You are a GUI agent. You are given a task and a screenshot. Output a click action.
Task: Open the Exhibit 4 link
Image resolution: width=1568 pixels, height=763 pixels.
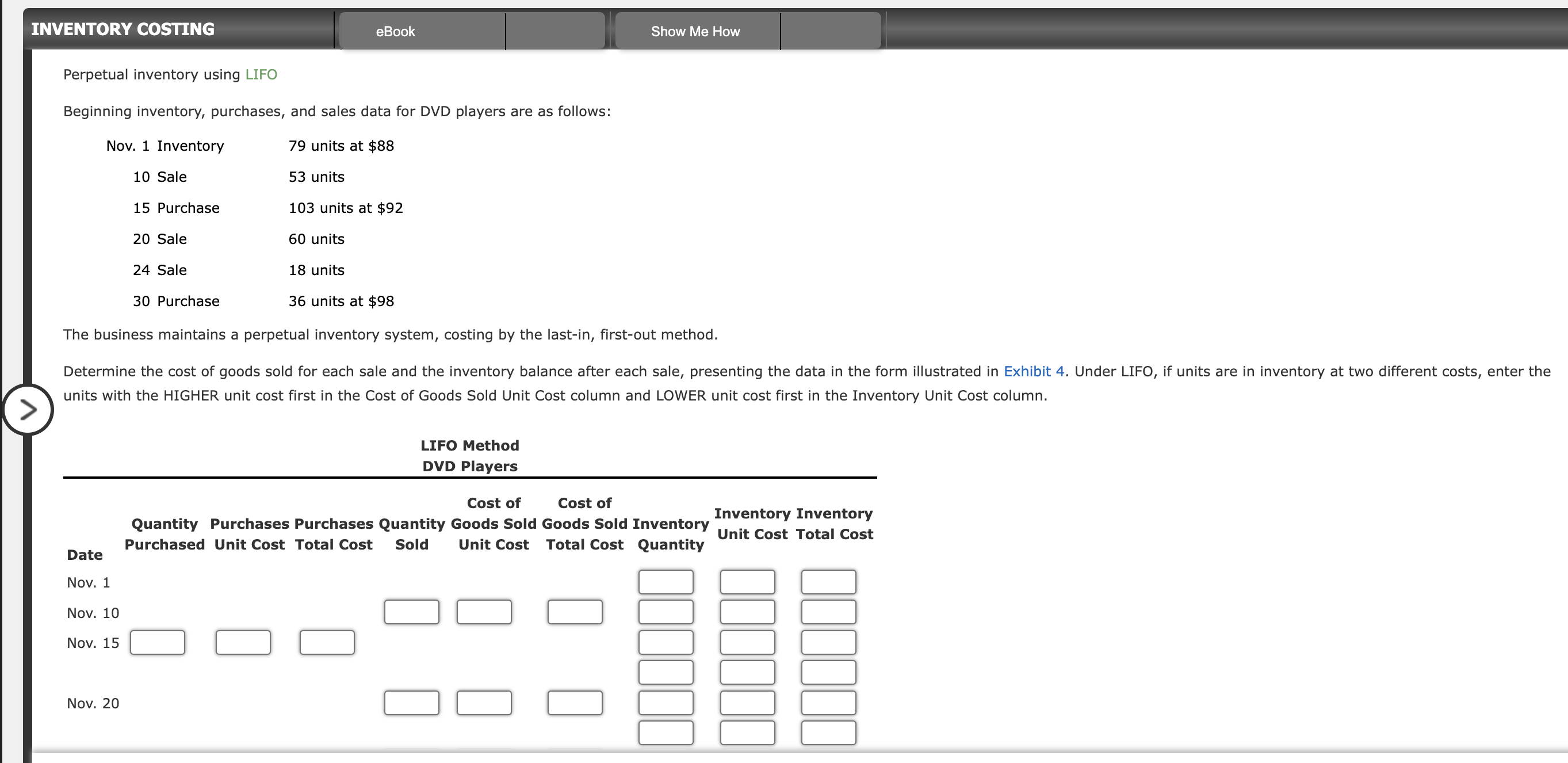point(1034,371)
